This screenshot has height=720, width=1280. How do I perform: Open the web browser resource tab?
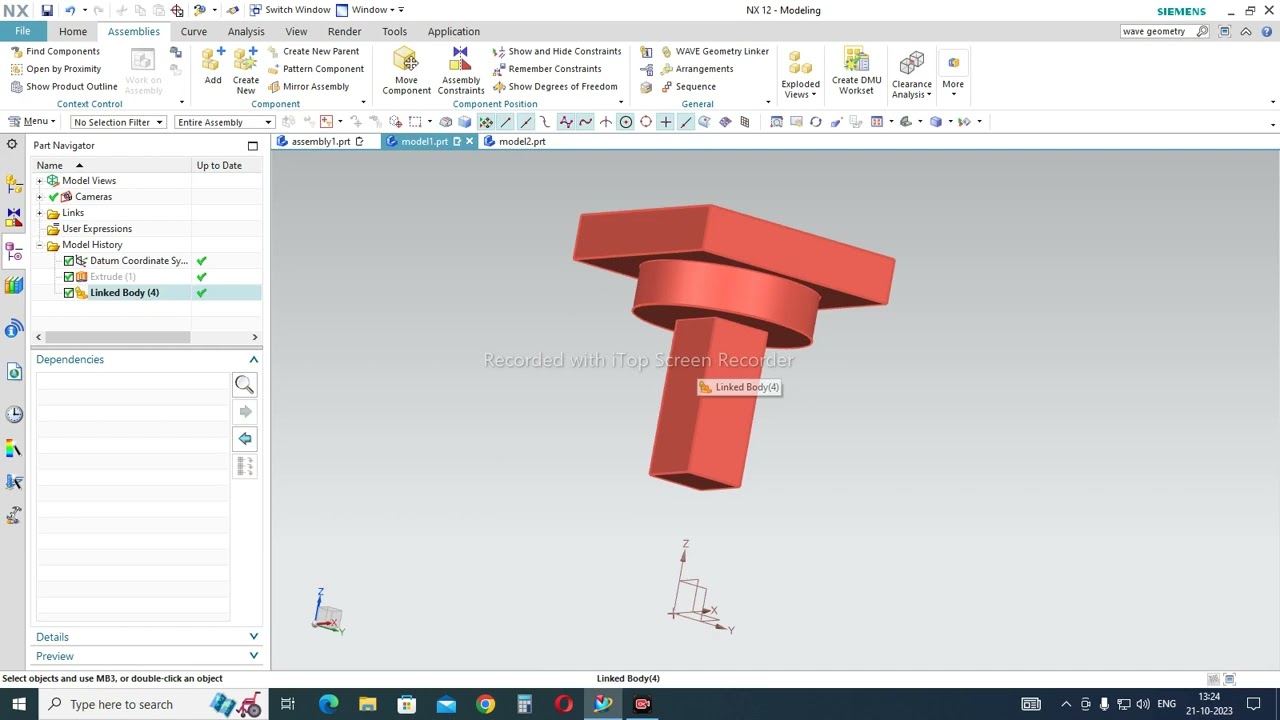pyautogui.click(x=14, y=372)
